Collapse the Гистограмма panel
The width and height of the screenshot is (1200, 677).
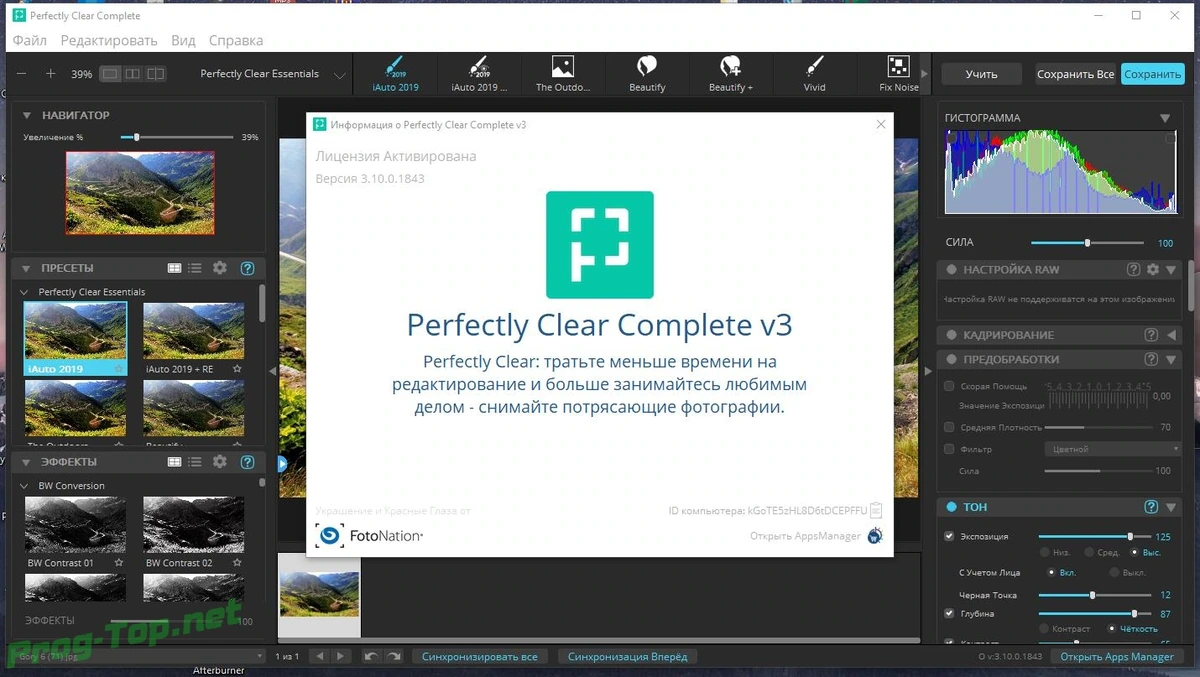1165,118
